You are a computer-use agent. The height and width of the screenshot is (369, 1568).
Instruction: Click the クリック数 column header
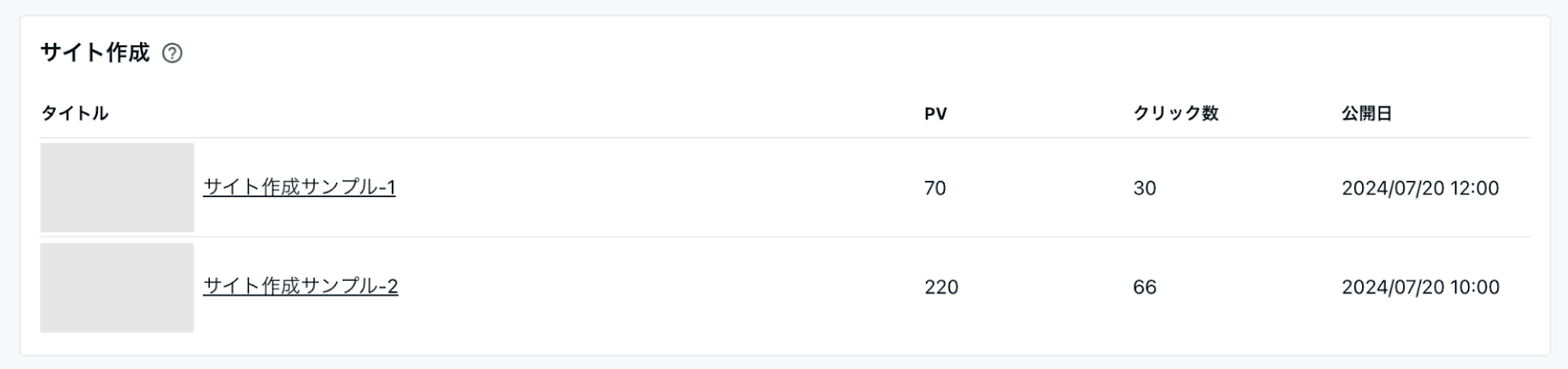[1176, 114]
